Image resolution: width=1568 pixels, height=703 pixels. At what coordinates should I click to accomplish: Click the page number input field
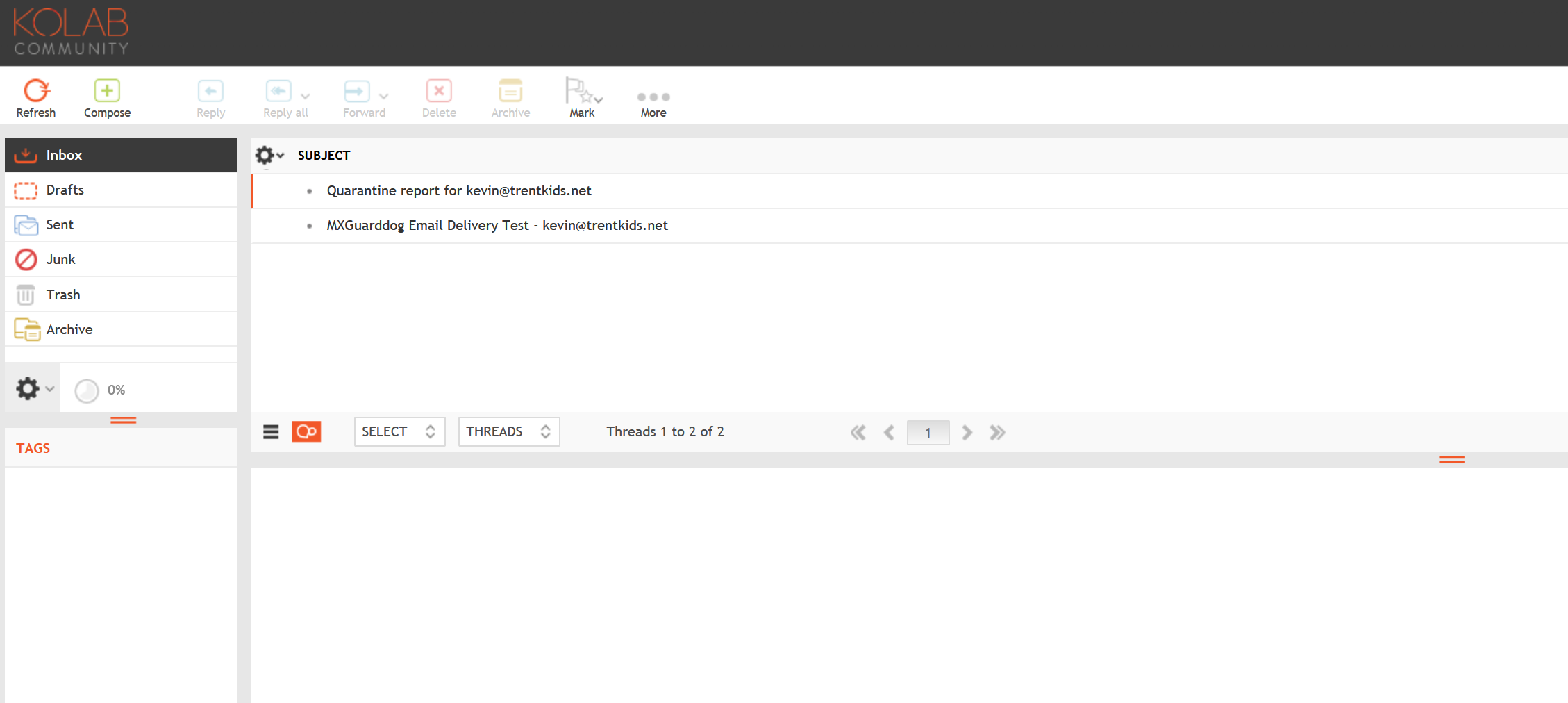point(928,432)
